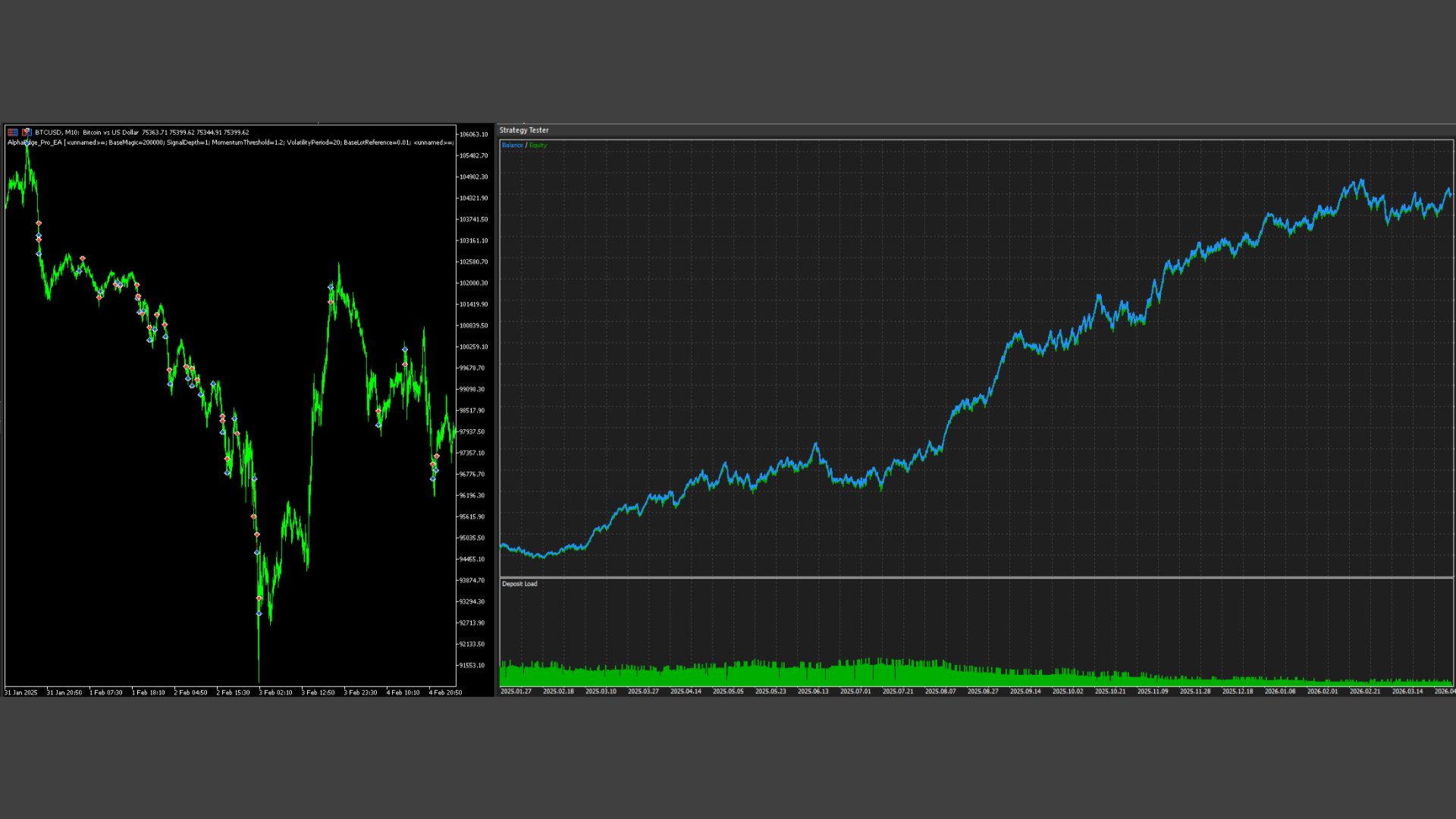Click the blue Balance legend label
The width and height of the screenshot is (1456, 819).
[x=512, y=145]
